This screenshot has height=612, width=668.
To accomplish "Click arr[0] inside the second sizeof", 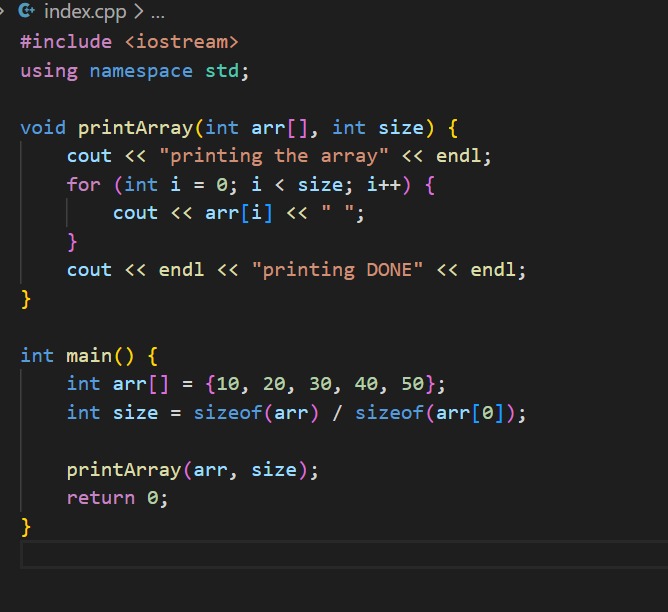I will (x=470, y=413).
